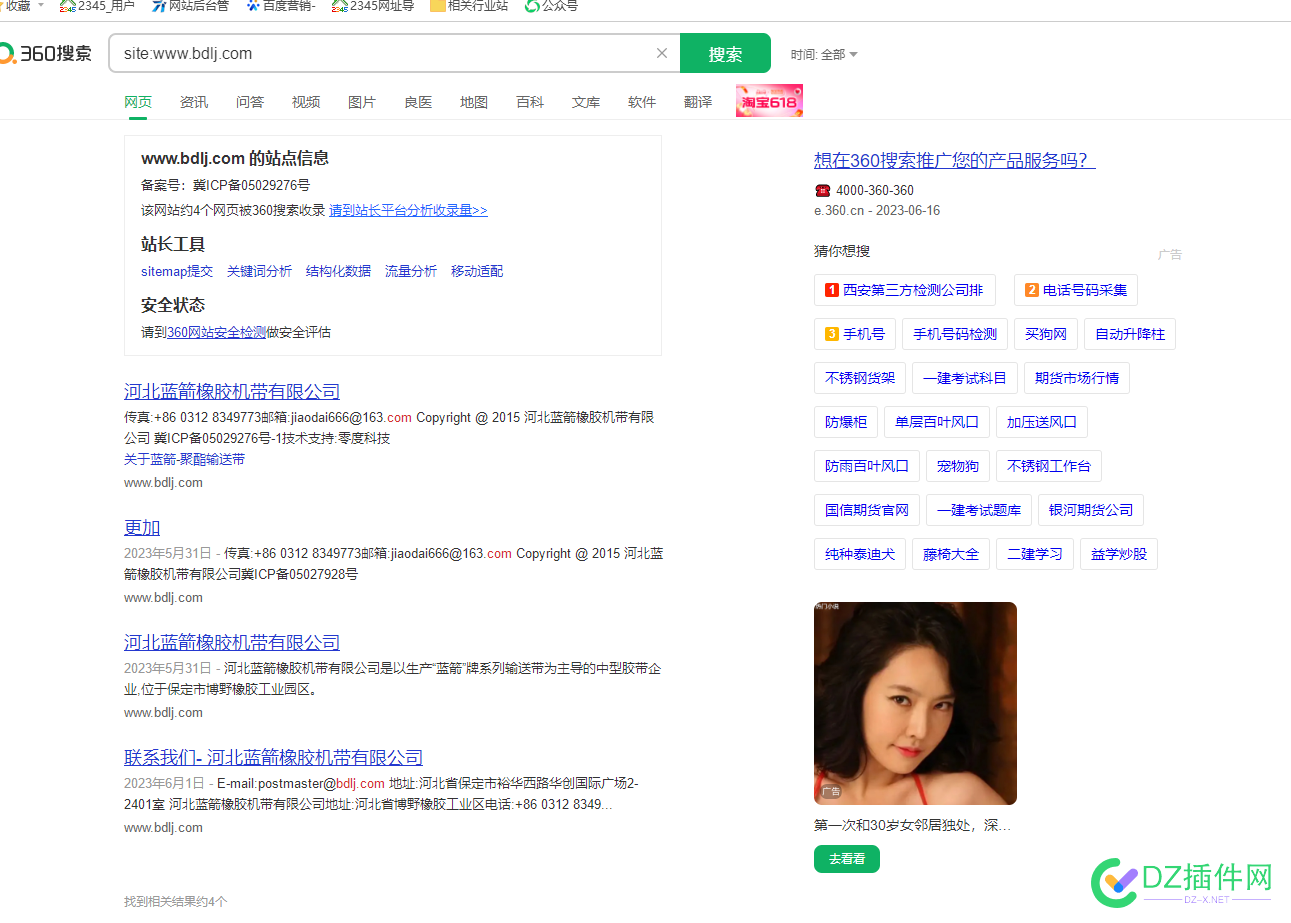1291x923 pixels.
Task: Open the 移动适配 tool link
Action: coord(477,271)
